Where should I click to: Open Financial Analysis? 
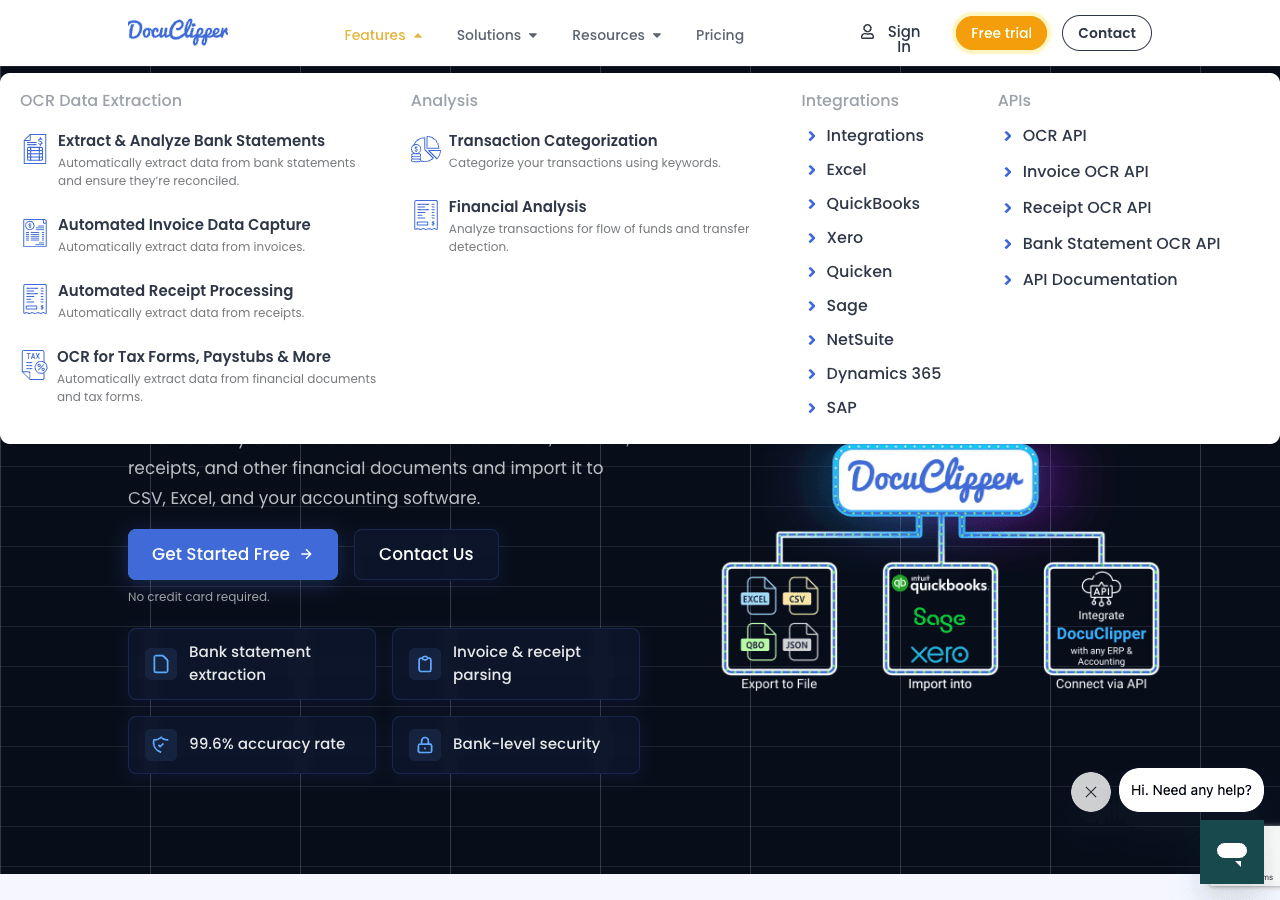pyautogui.click(x=517, y=207)
